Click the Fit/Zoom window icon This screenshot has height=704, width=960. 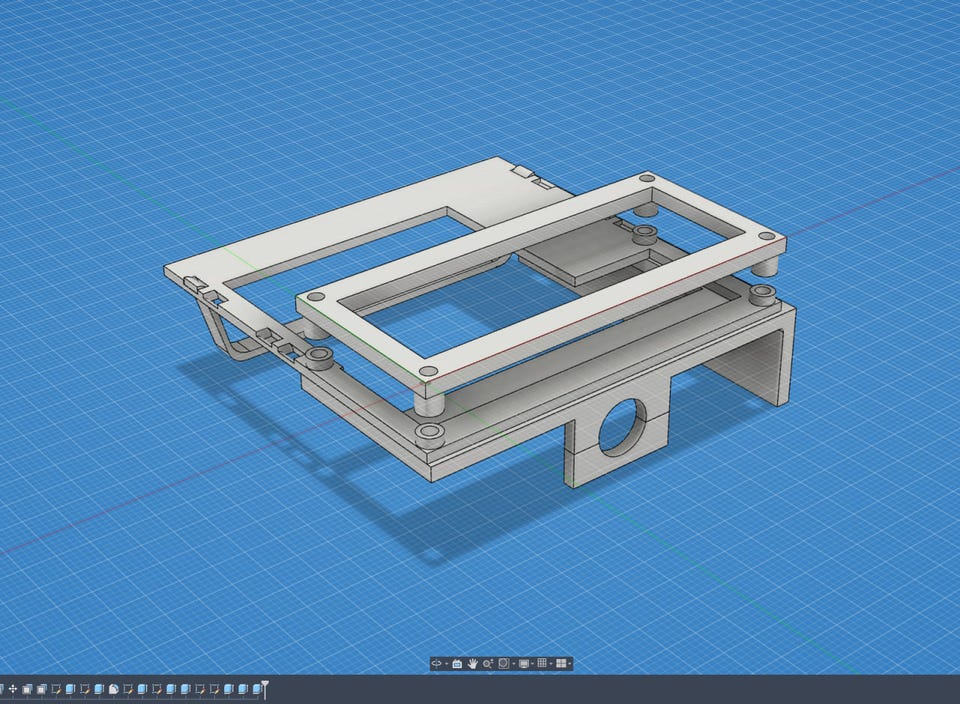(504, 664)
